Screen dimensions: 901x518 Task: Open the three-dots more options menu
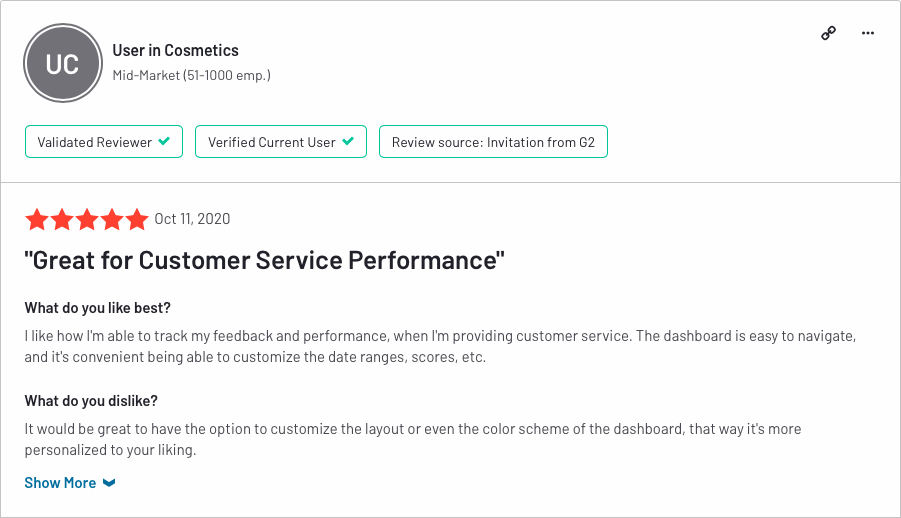pyautogui.click(x=868, y=33)
